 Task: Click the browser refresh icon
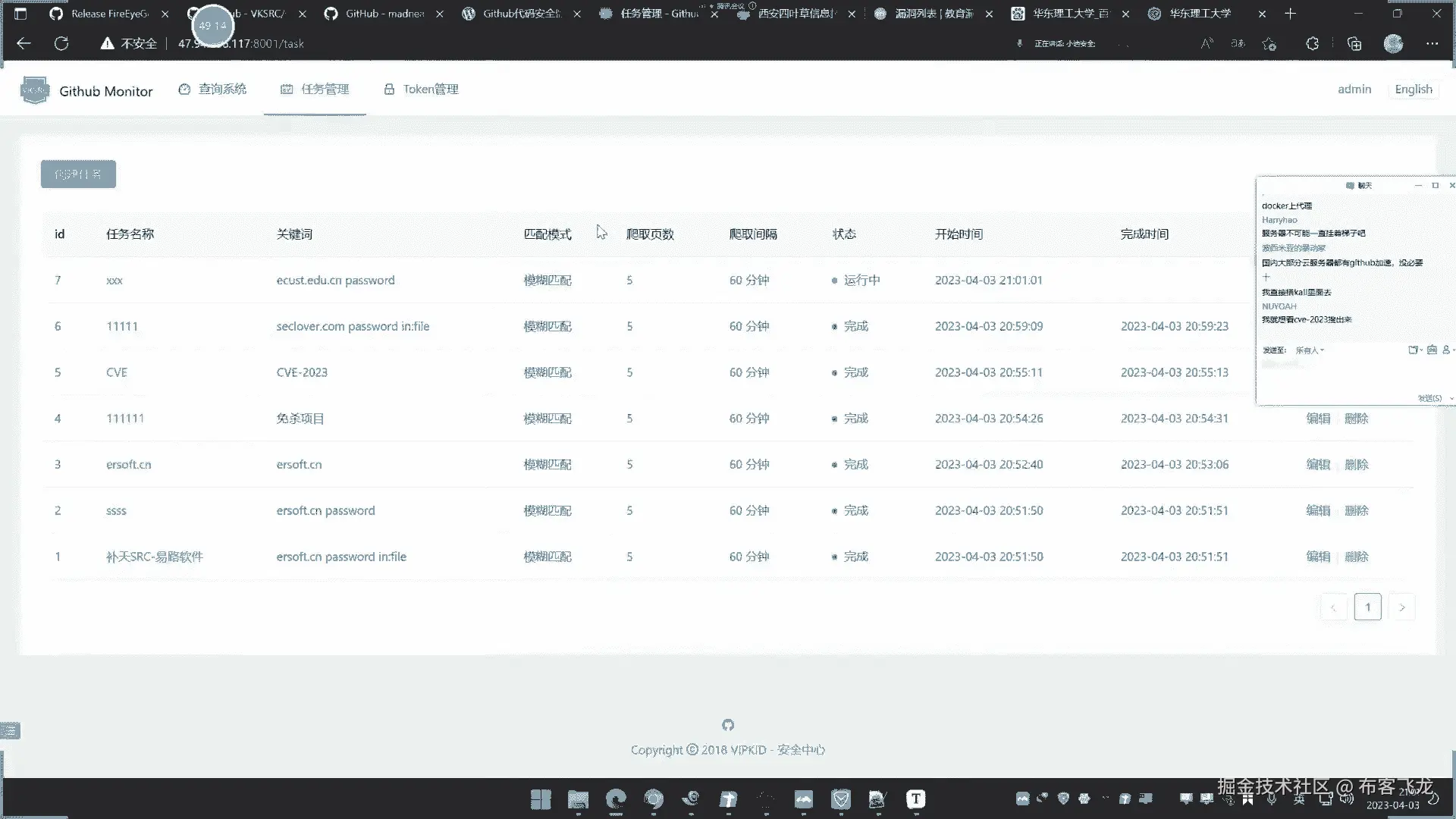(x=61, y=43)
